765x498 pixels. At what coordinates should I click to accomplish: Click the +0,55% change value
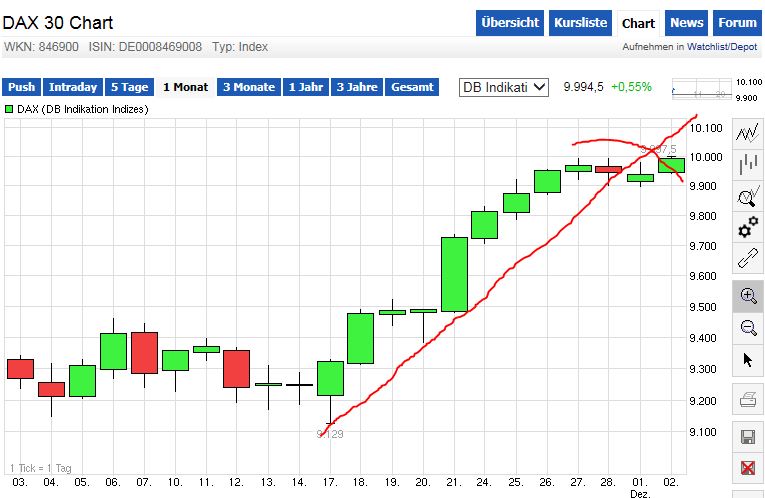(x=631, y=87)
